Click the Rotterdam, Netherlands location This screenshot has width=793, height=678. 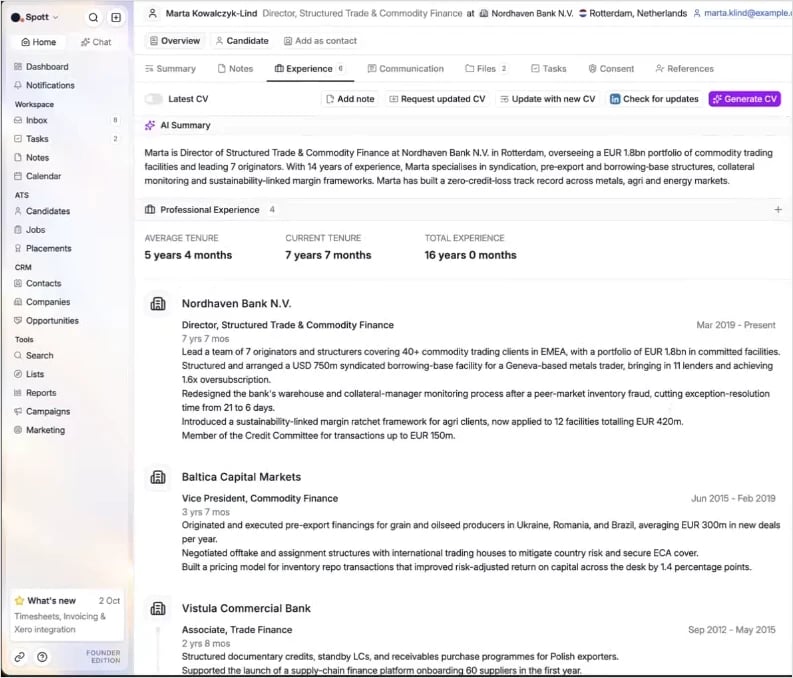638,13
